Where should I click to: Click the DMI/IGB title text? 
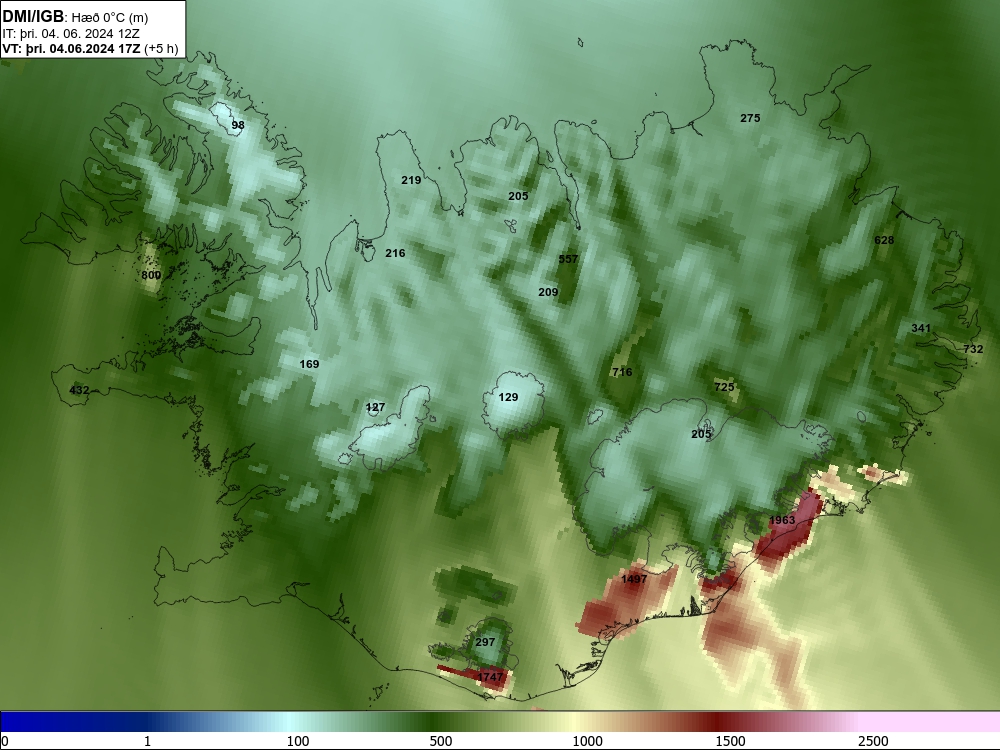click(33, 16)
